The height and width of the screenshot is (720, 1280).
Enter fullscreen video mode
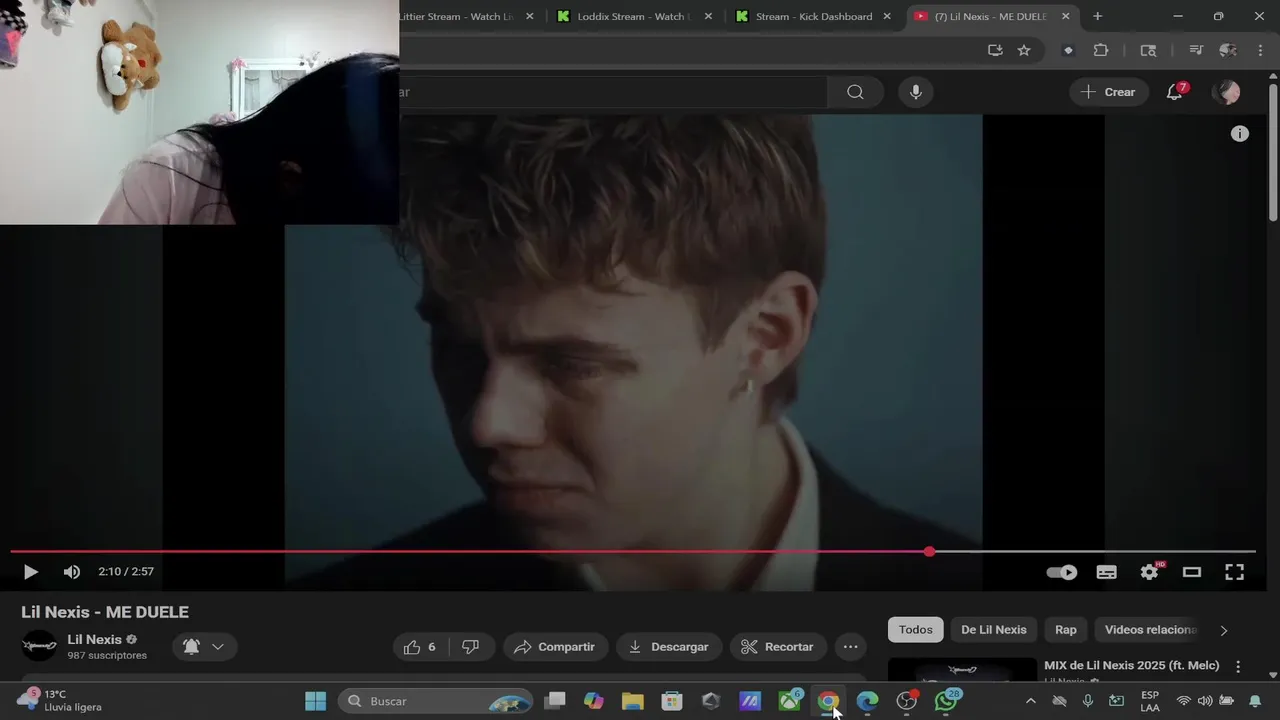(x=1235, y=572)
